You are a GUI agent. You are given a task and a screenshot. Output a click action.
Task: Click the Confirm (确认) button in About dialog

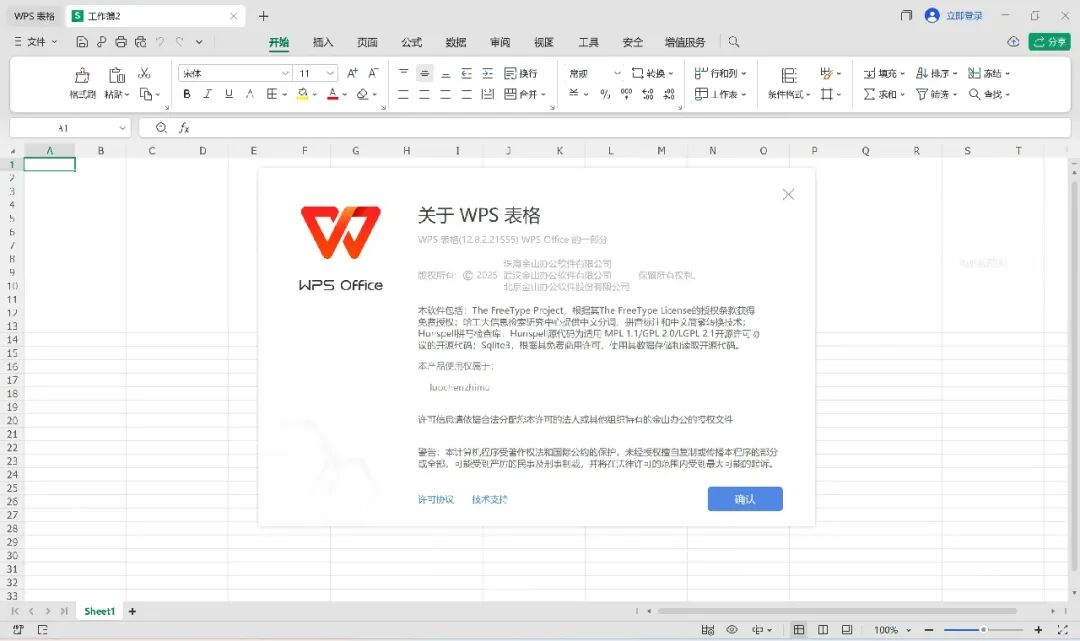[x=745, y=498]
